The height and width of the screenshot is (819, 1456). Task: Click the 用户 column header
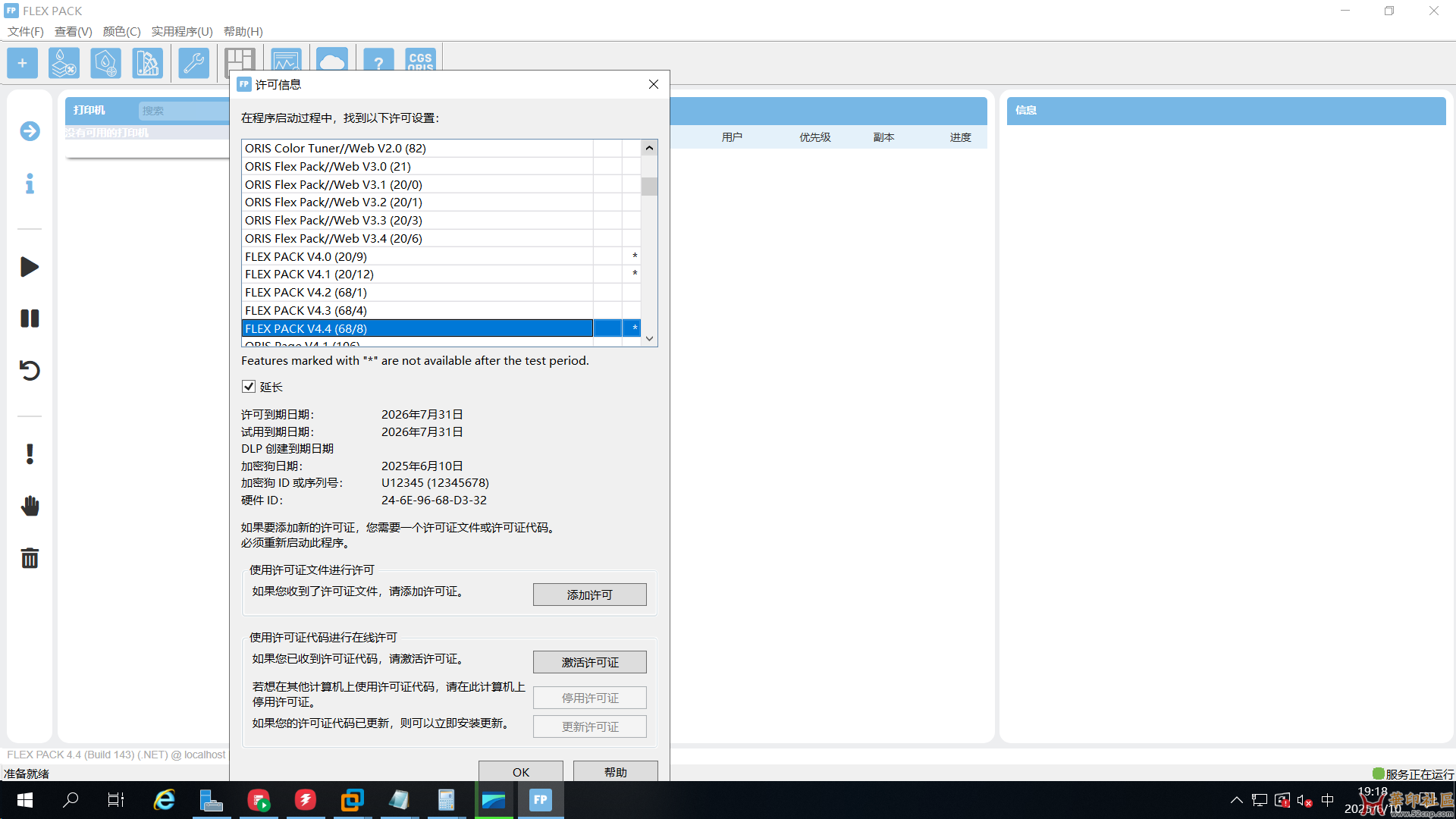pyautogui.click(x=732, y=137)
